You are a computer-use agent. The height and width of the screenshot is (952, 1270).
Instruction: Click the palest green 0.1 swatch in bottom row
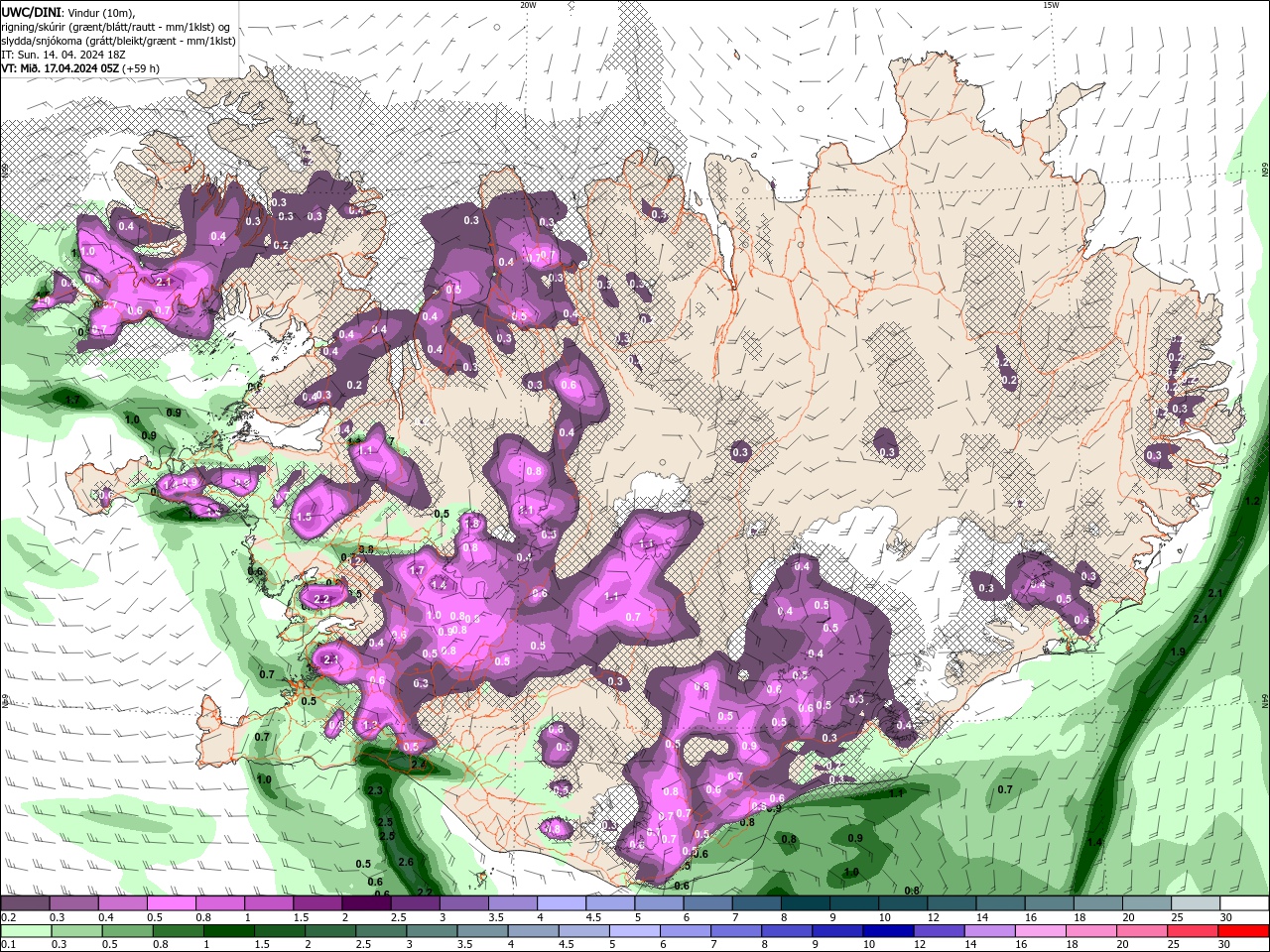point(26,931)
